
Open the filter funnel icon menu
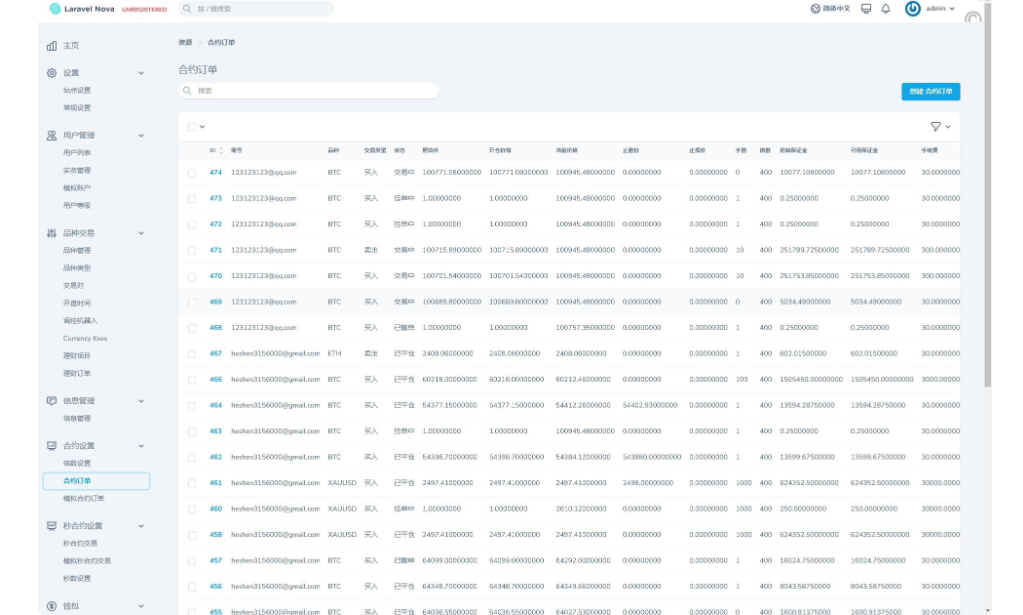[x=936, y=127]
